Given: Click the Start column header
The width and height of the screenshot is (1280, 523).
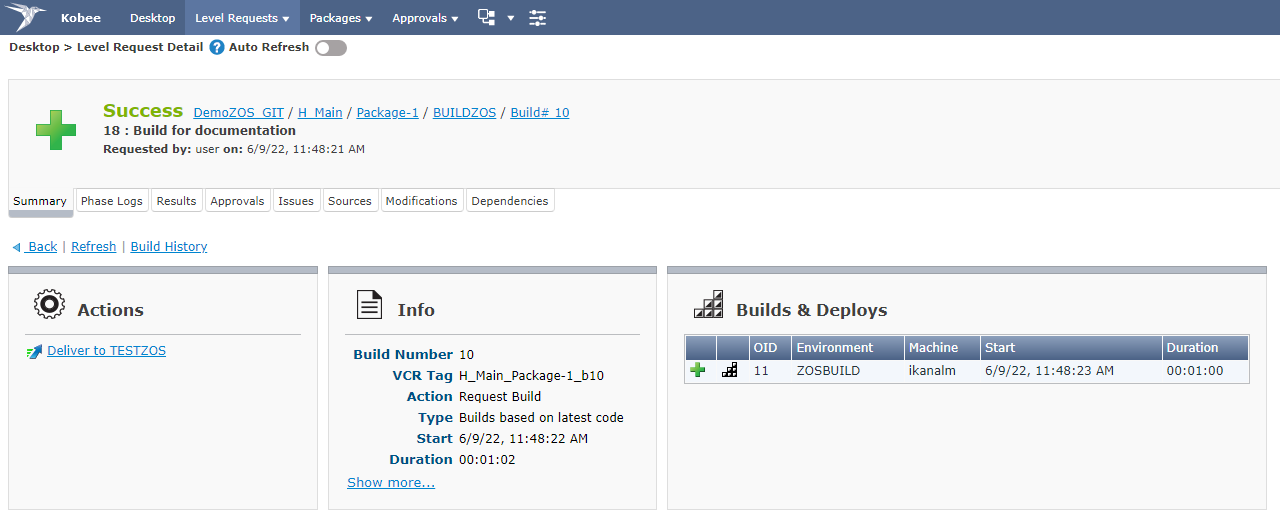Looking at the screenshot, I should 1071,348.
